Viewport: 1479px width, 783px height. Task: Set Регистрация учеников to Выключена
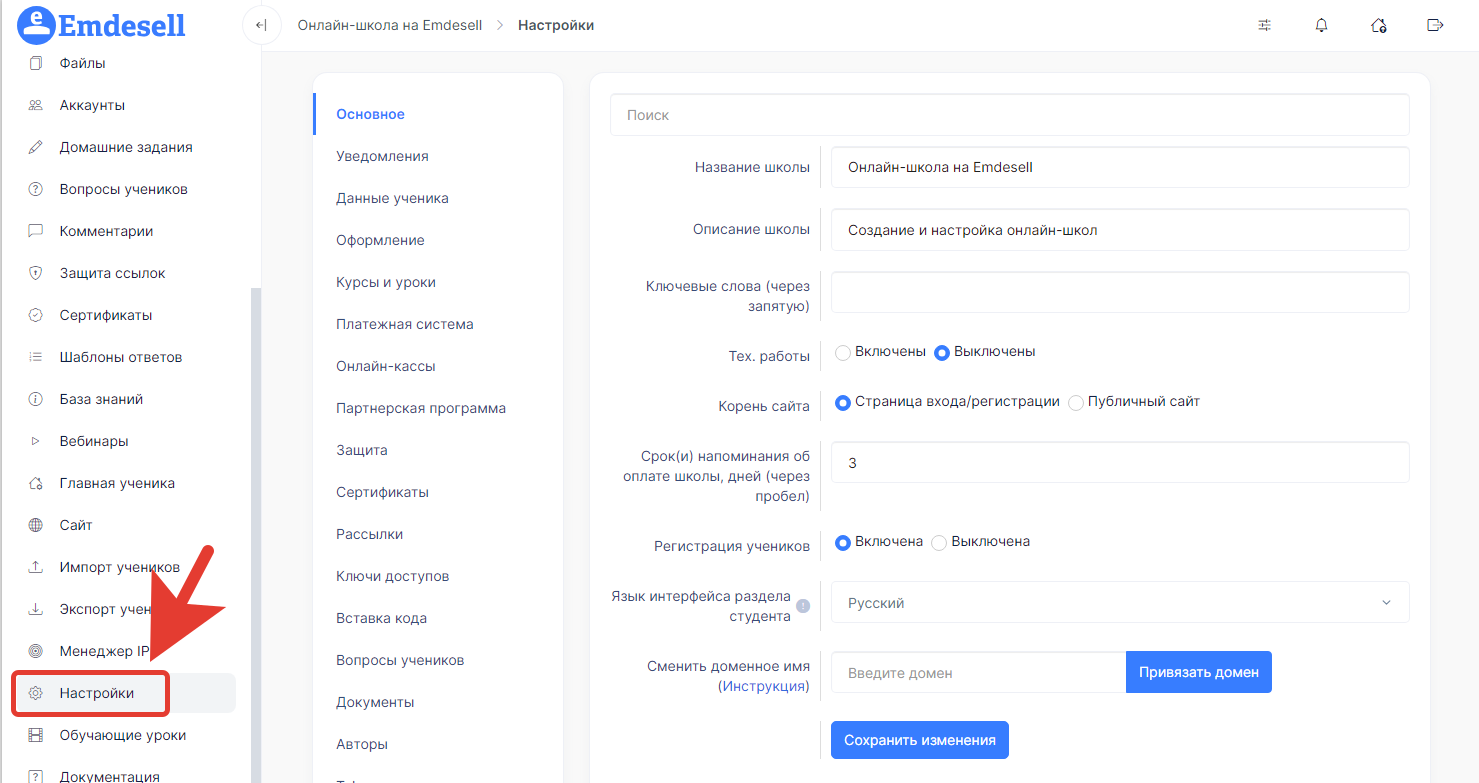[939, 542]
